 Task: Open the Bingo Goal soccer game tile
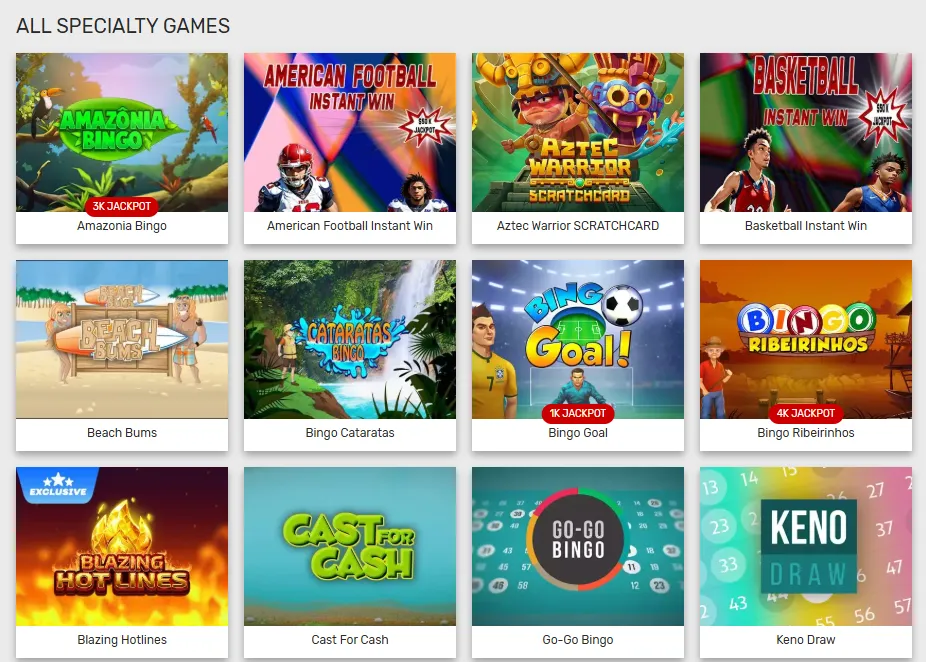[578, 340]
